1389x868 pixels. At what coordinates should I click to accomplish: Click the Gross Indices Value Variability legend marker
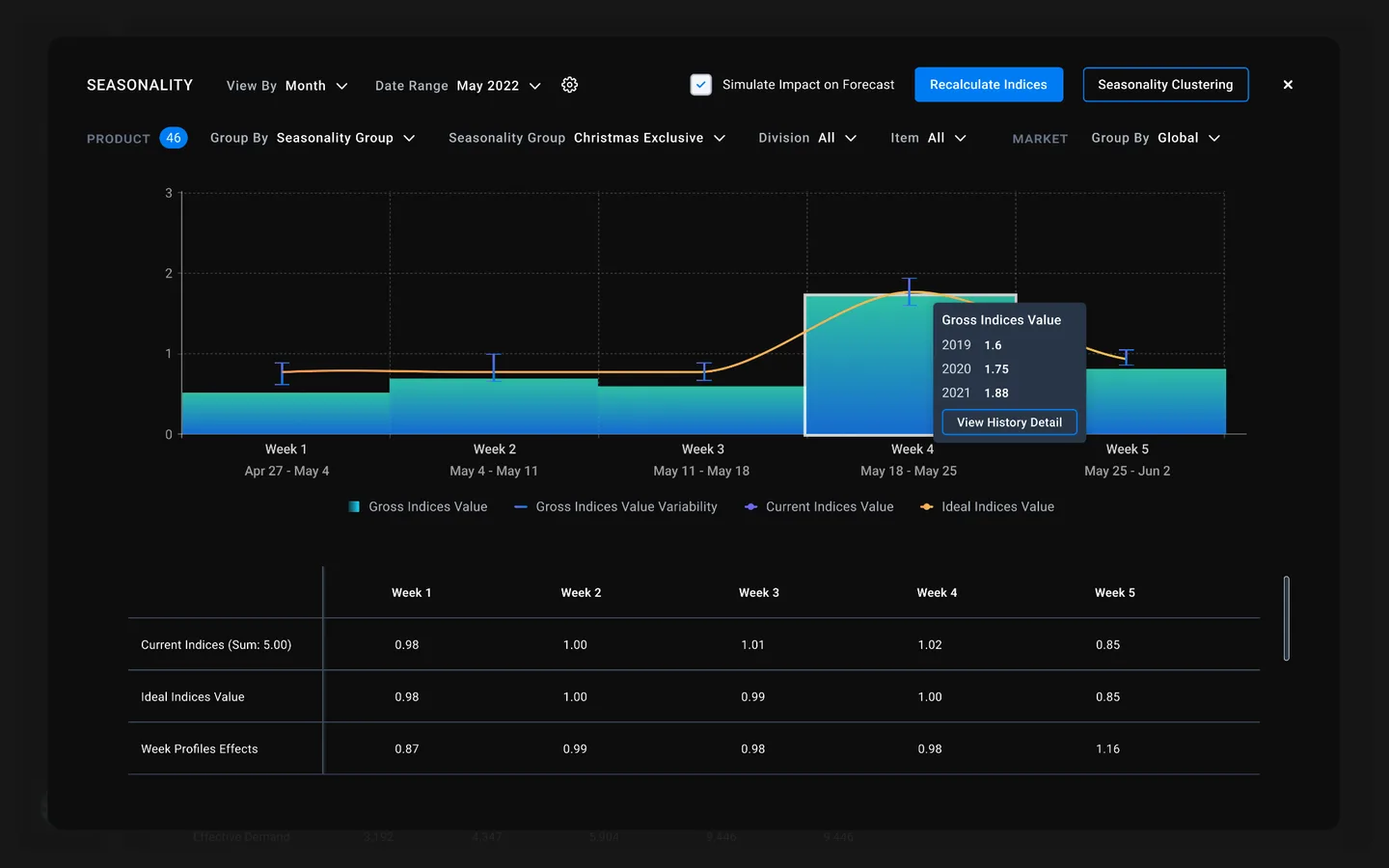pos(521,506)
